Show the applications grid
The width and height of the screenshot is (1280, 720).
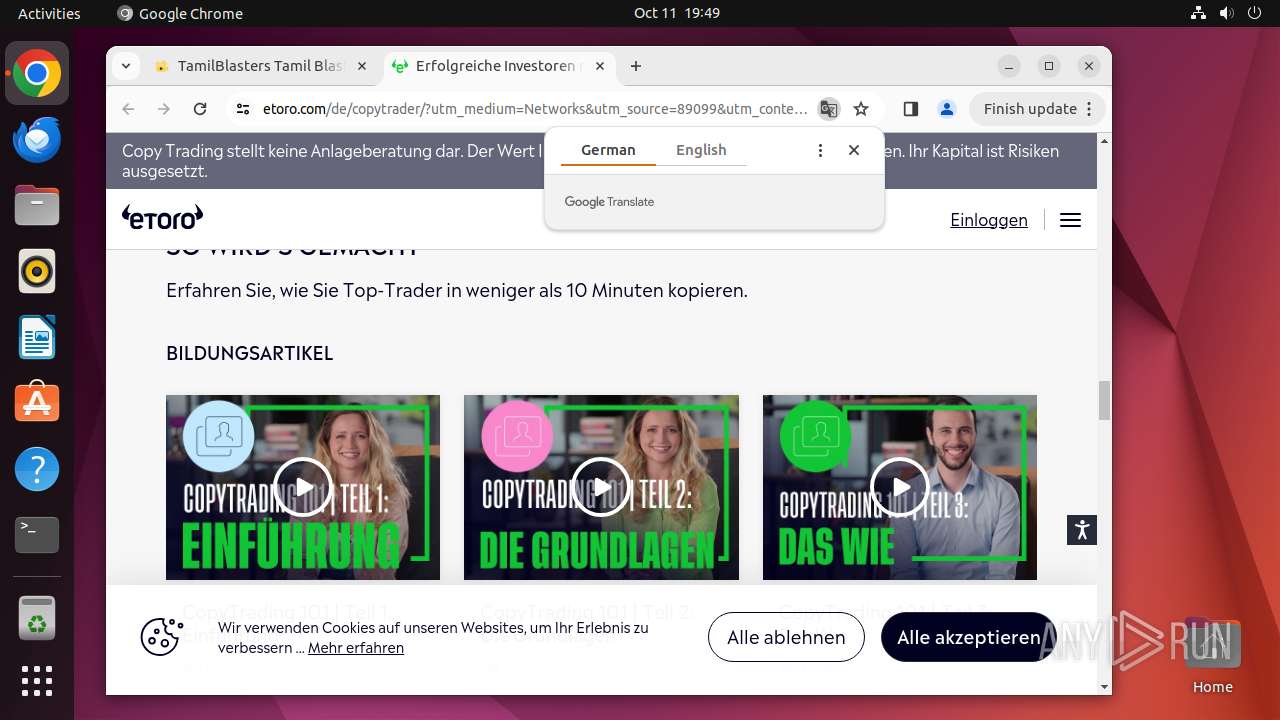coord(37,681)
